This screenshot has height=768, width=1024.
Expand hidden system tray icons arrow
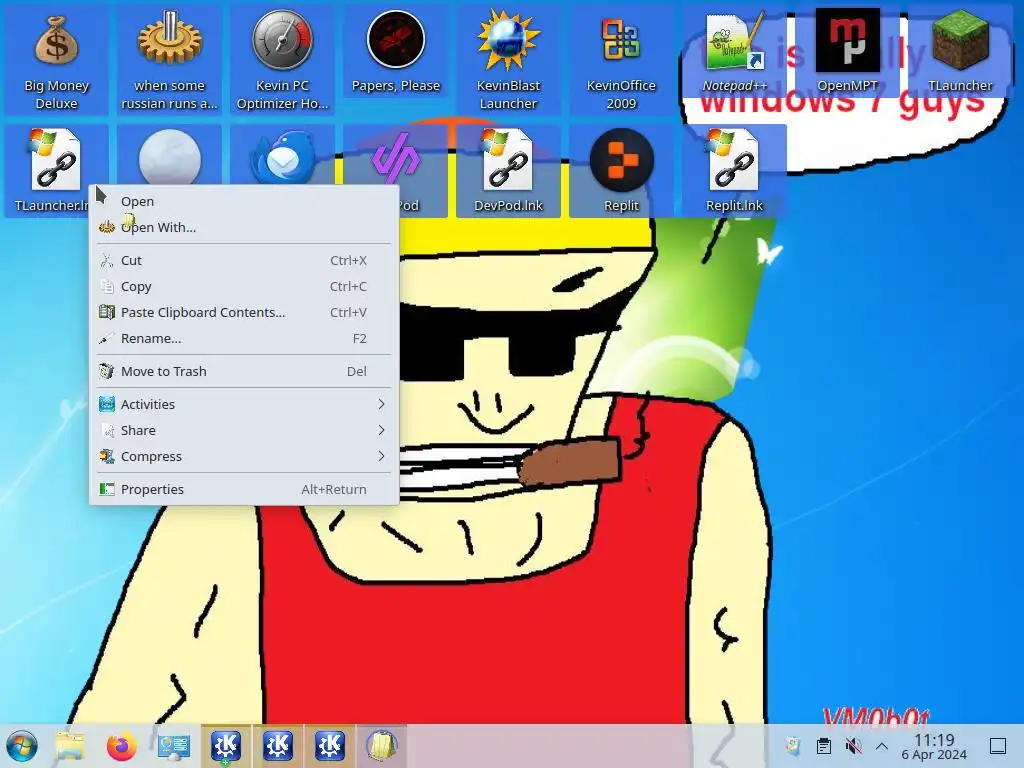point(882,746)
